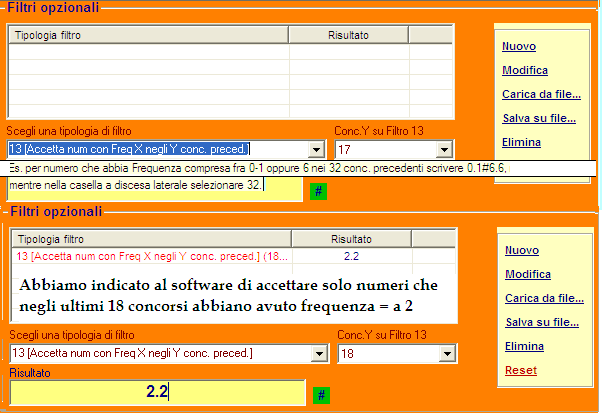Screen dimensions: 602x413
Task: Open Conc.Y dropdown showing value 17
Action: (445, 150)
